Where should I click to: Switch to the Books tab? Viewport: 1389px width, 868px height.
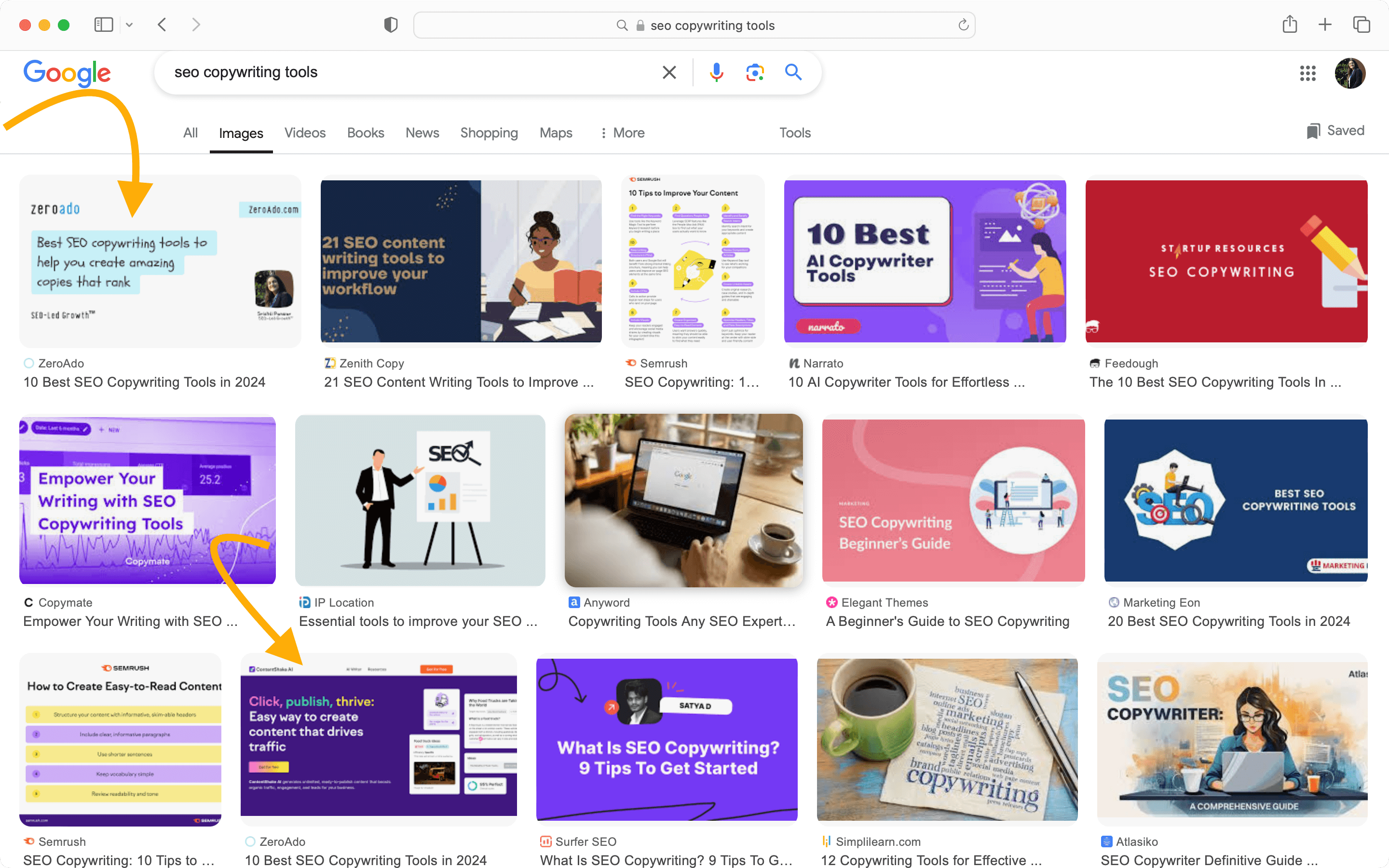pyautogui.click(x=366, y=133)
